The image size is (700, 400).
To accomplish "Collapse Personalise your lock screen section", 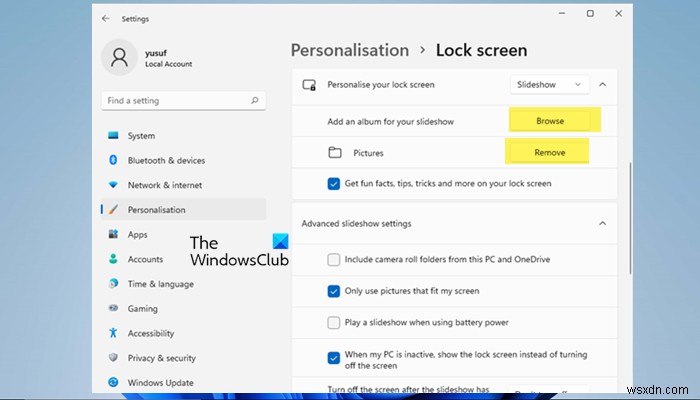I will [x=603, y=84].
